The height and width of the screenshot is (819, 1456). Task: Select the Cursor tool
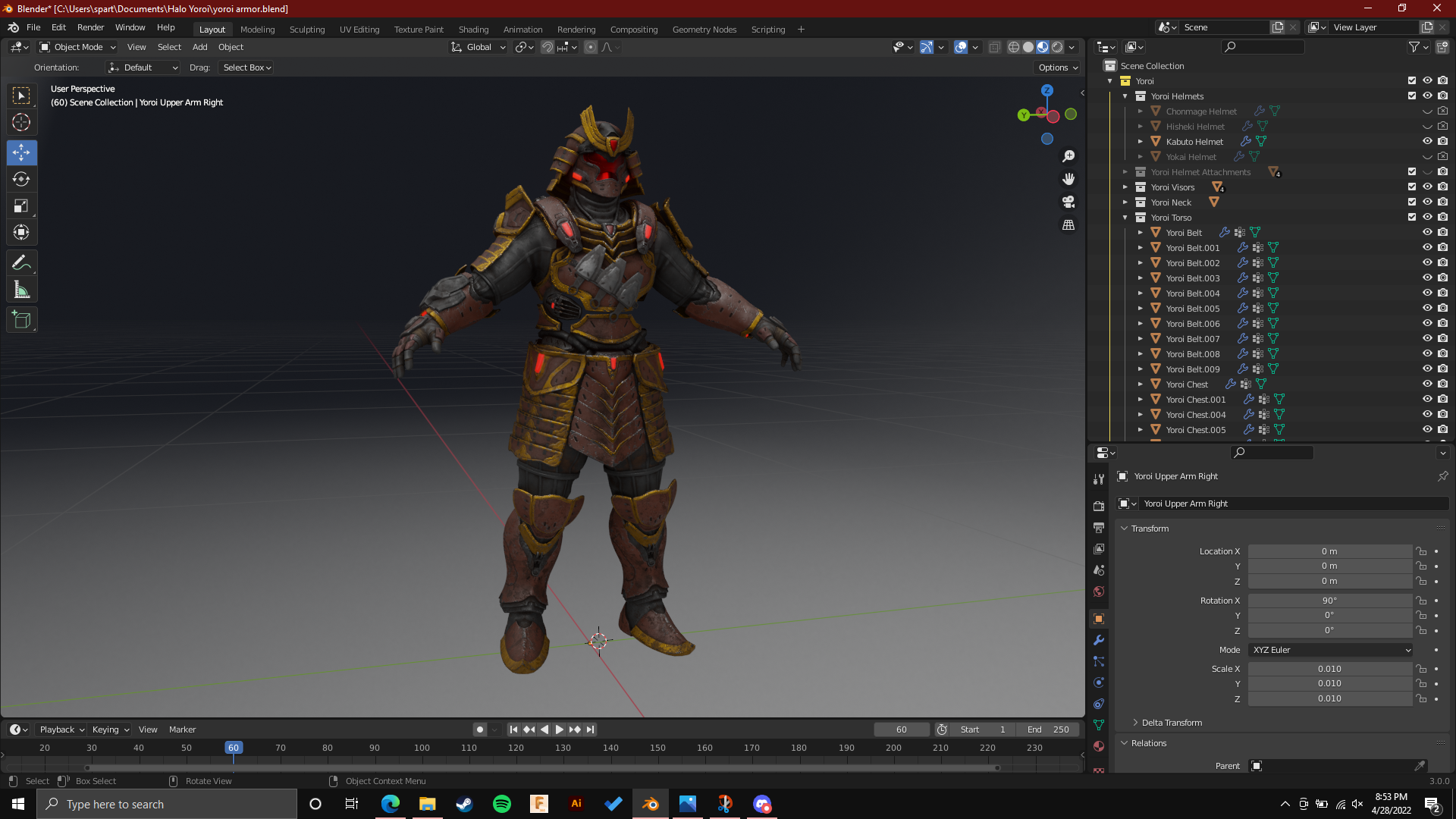[21, 122]
